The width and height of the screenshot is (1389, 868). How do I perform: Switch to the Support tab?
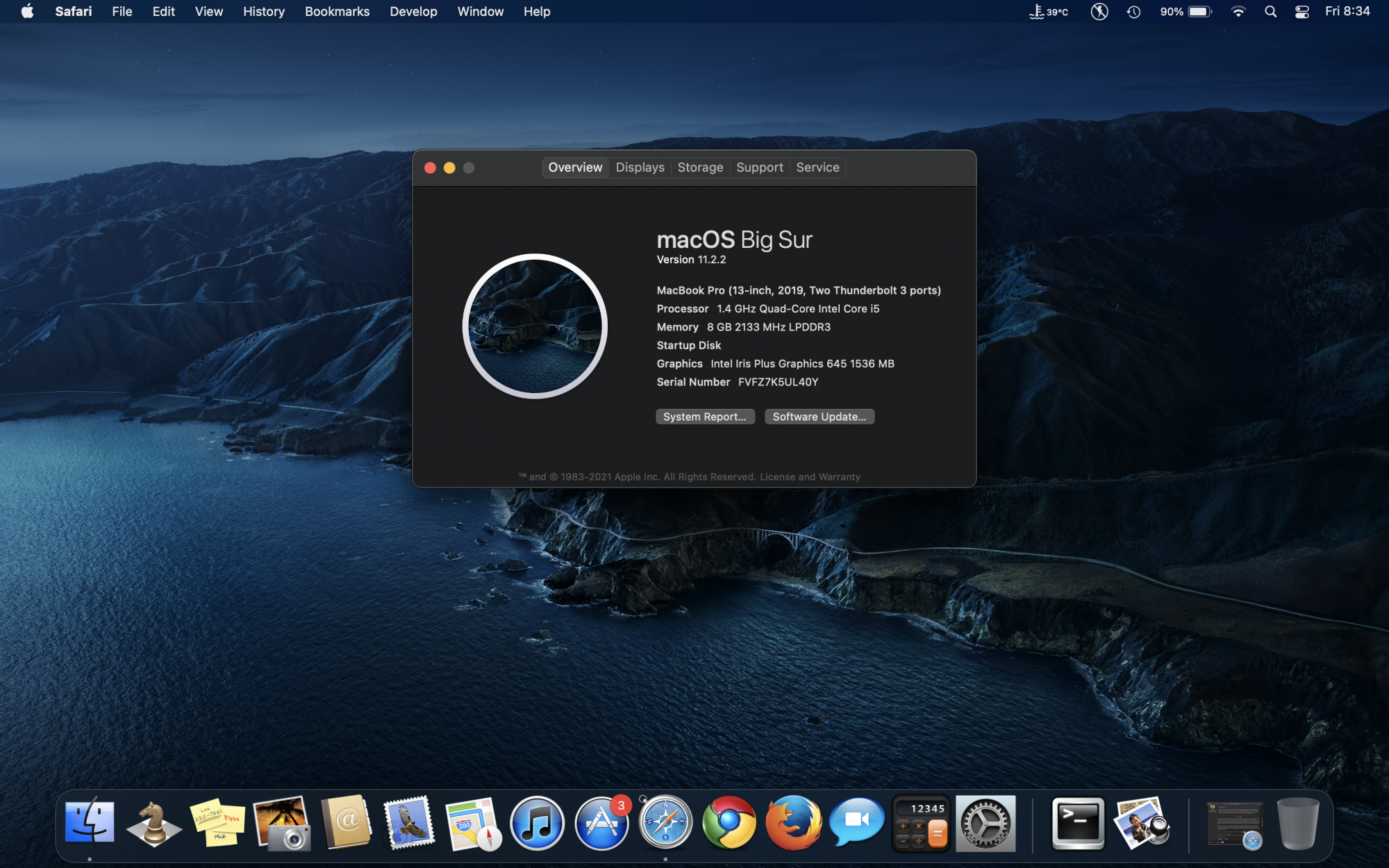click(760, 167)
